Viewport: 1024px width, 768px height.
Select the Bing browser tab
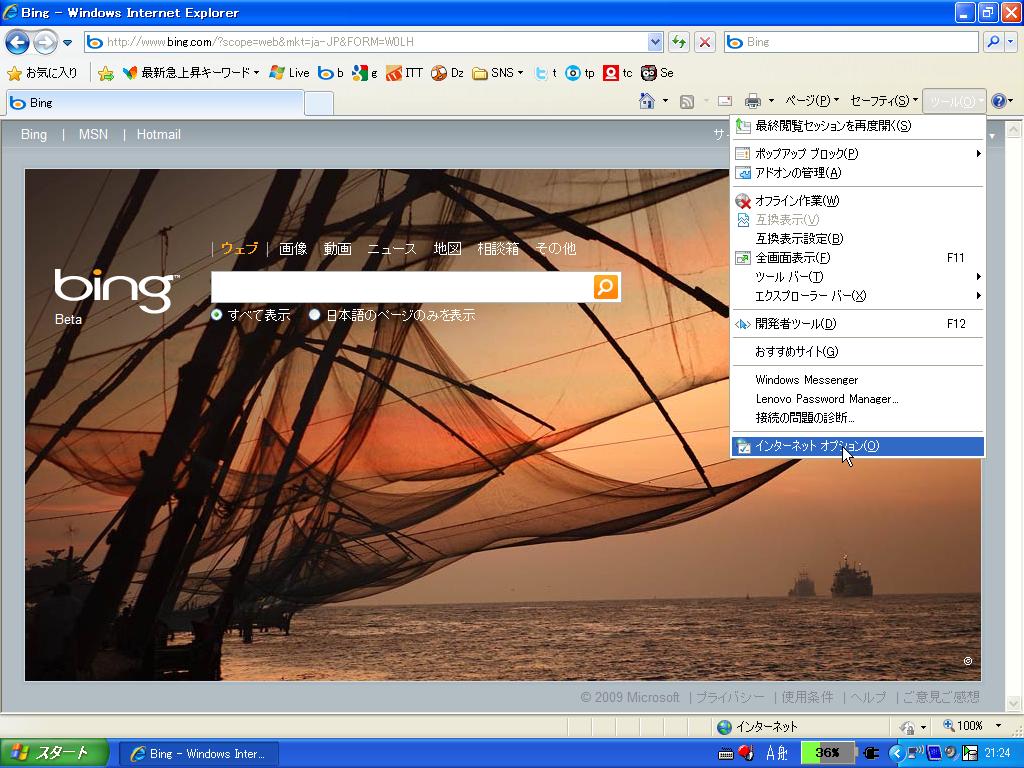pos(155,103)
